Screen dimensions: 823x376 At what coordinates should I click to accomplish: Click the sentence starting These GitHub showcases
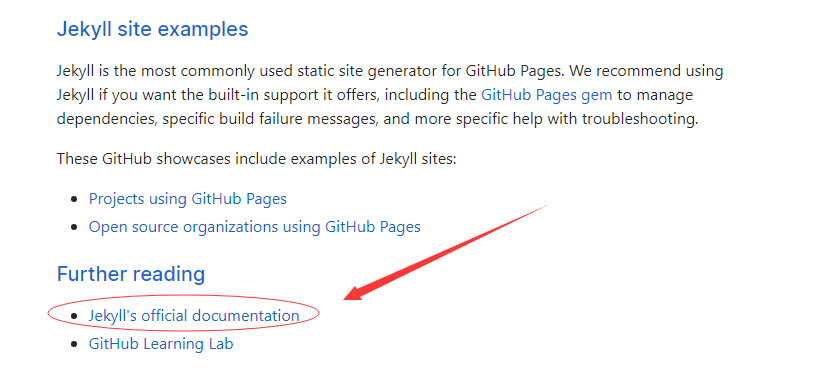(x=257, y=158)
